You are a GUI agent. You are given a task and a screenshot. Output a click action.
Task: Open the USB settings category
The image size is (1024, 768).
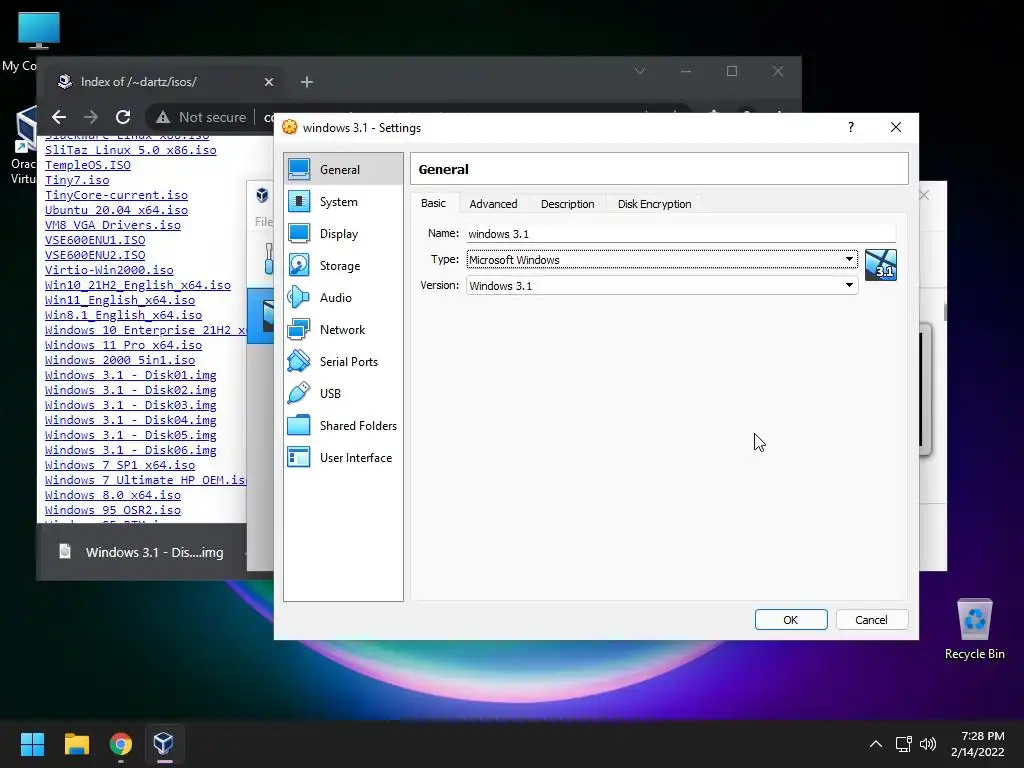[344, 394]
